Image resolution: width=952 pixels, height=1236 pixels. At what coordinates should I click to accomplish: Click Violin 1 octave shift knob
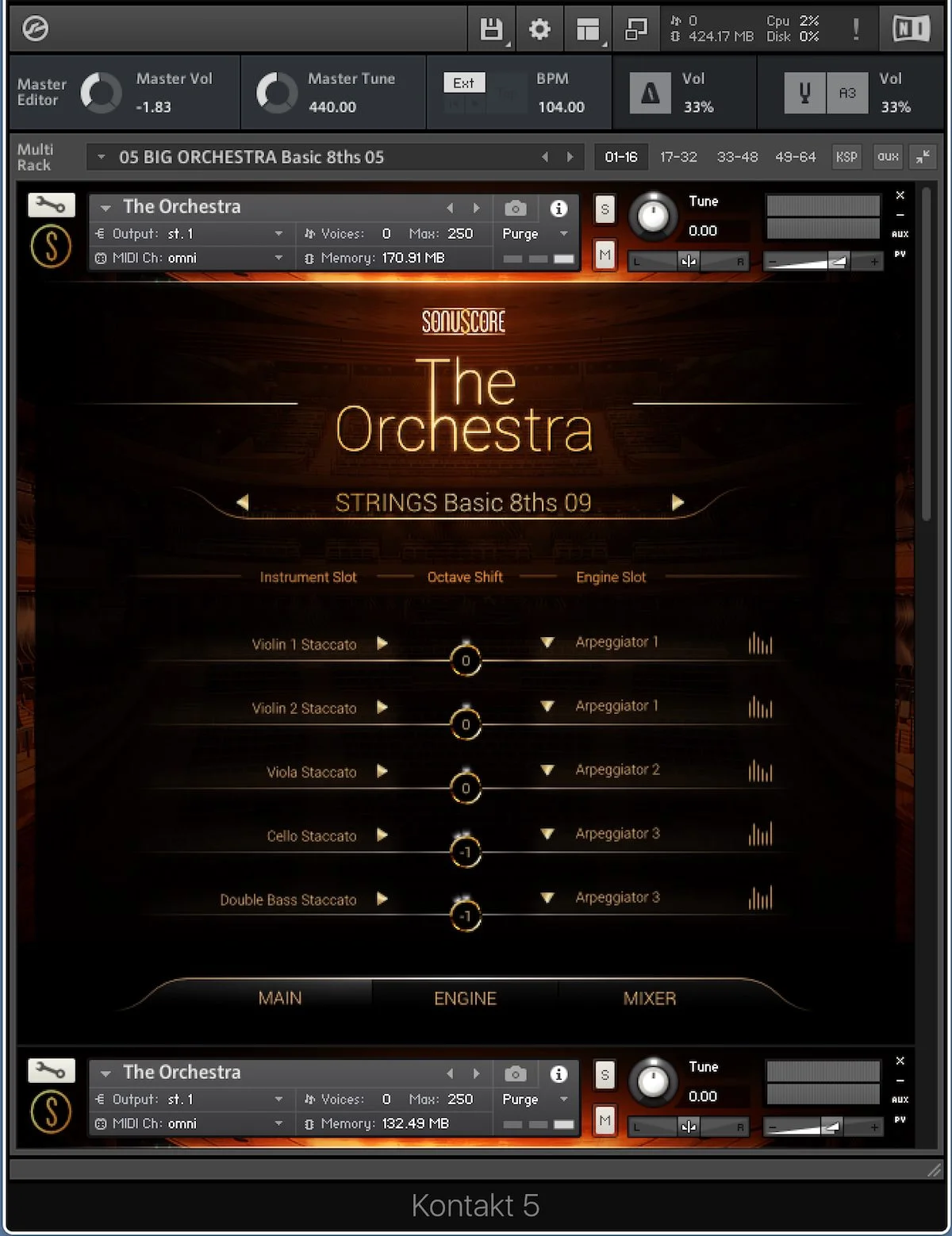[x=466, y=660]
